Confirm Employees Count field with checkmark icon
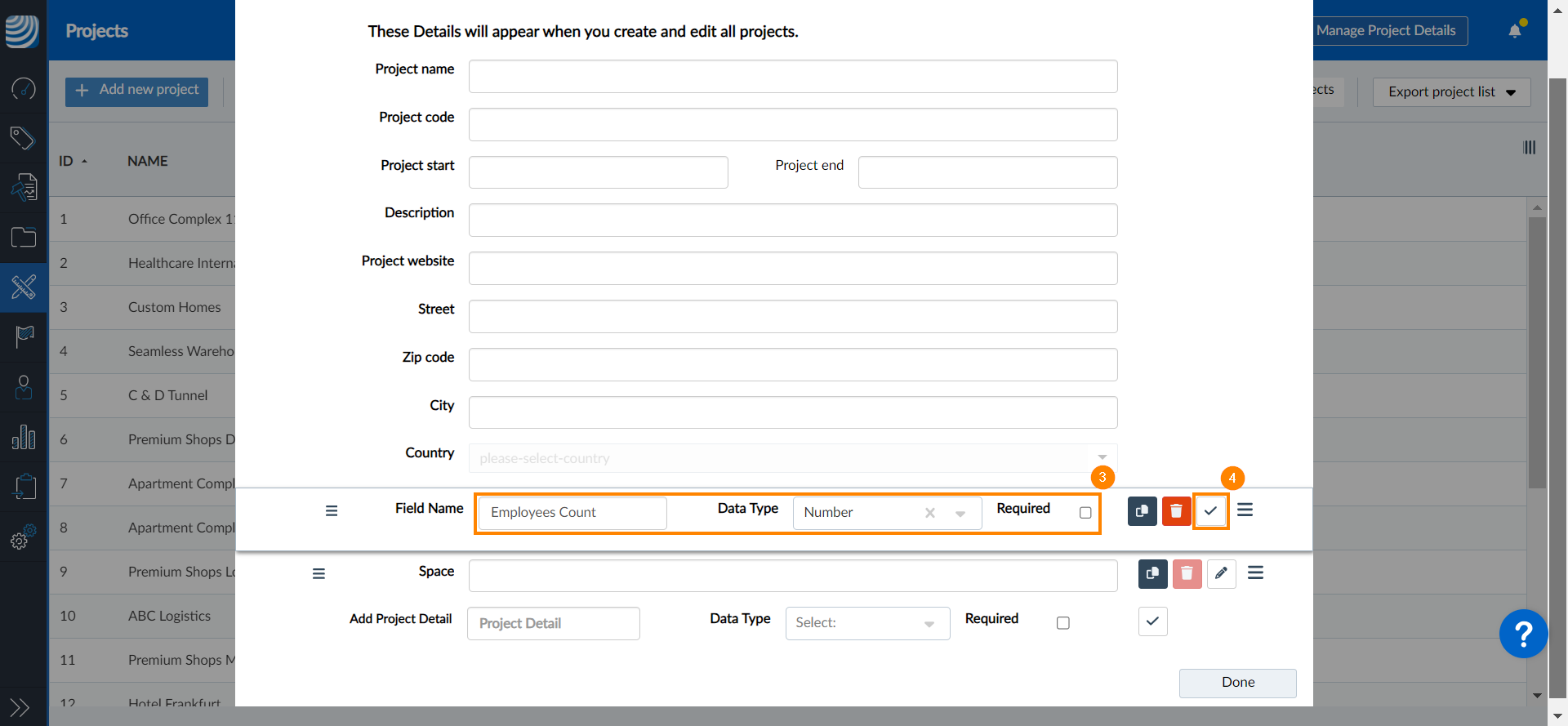 (1210, 511)
